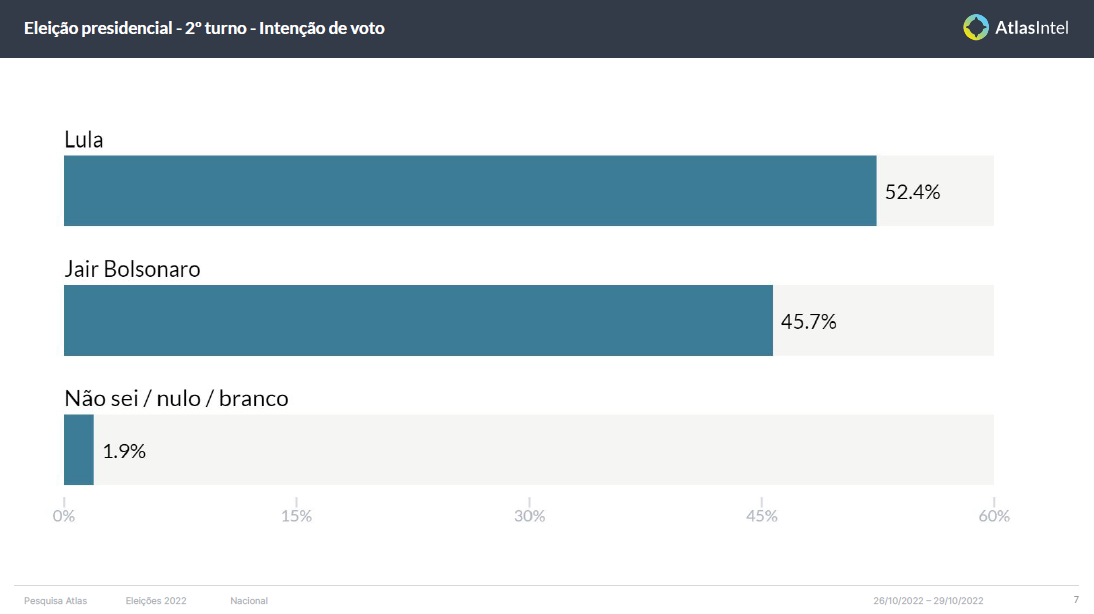This screenshot has width=1094, height=614.
Task: Click the Nacional footer text
Action: (249, 601)
